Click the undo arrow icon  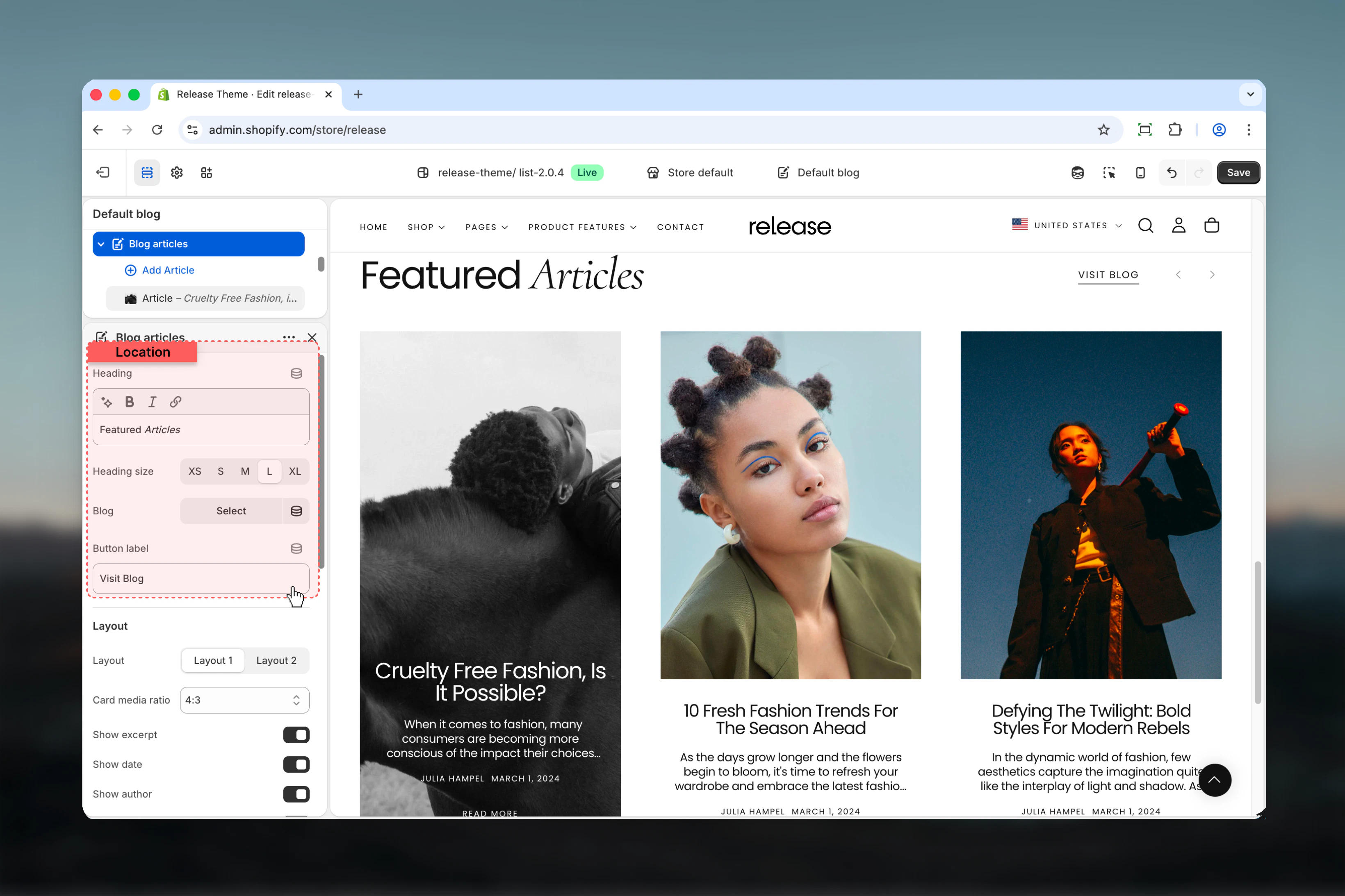[x=1172, y=173]
